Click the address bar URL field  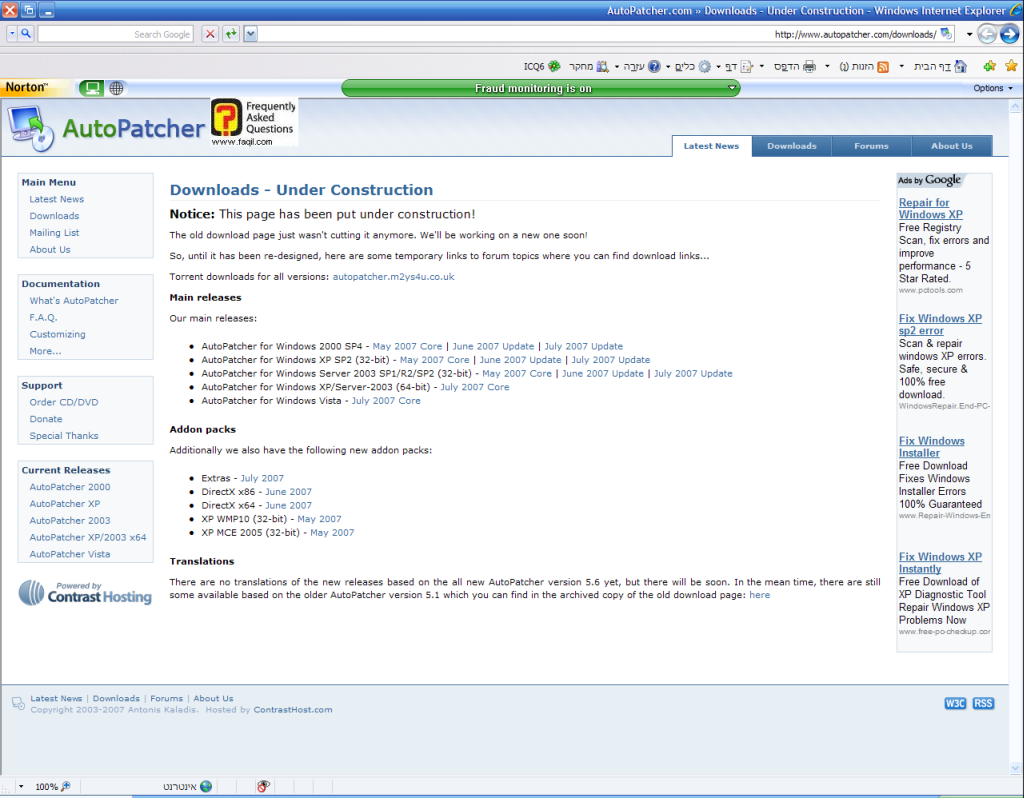tap(598, 34)
